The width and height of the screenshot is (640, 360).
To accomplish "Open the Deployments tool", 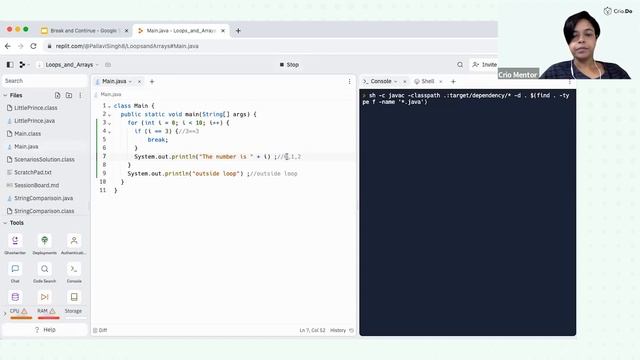I will [44, 244].
